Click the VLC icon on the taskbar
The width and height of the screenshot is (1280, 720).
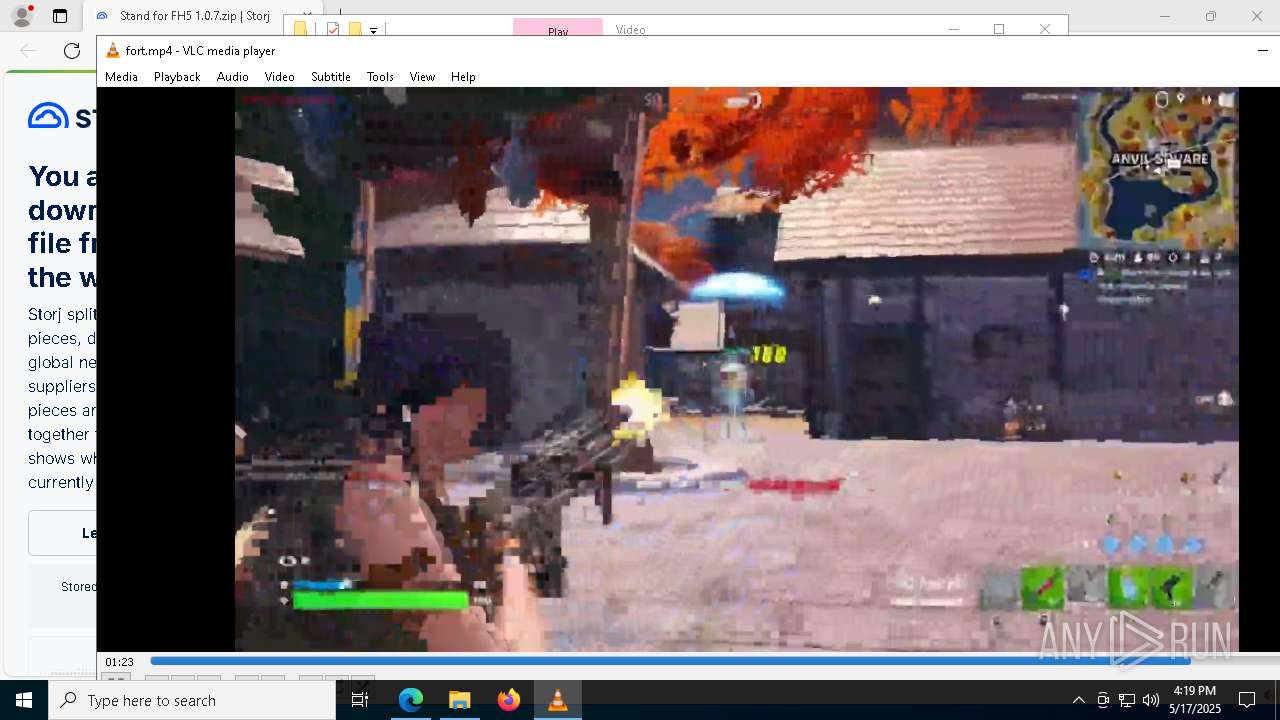pos(557,700)
